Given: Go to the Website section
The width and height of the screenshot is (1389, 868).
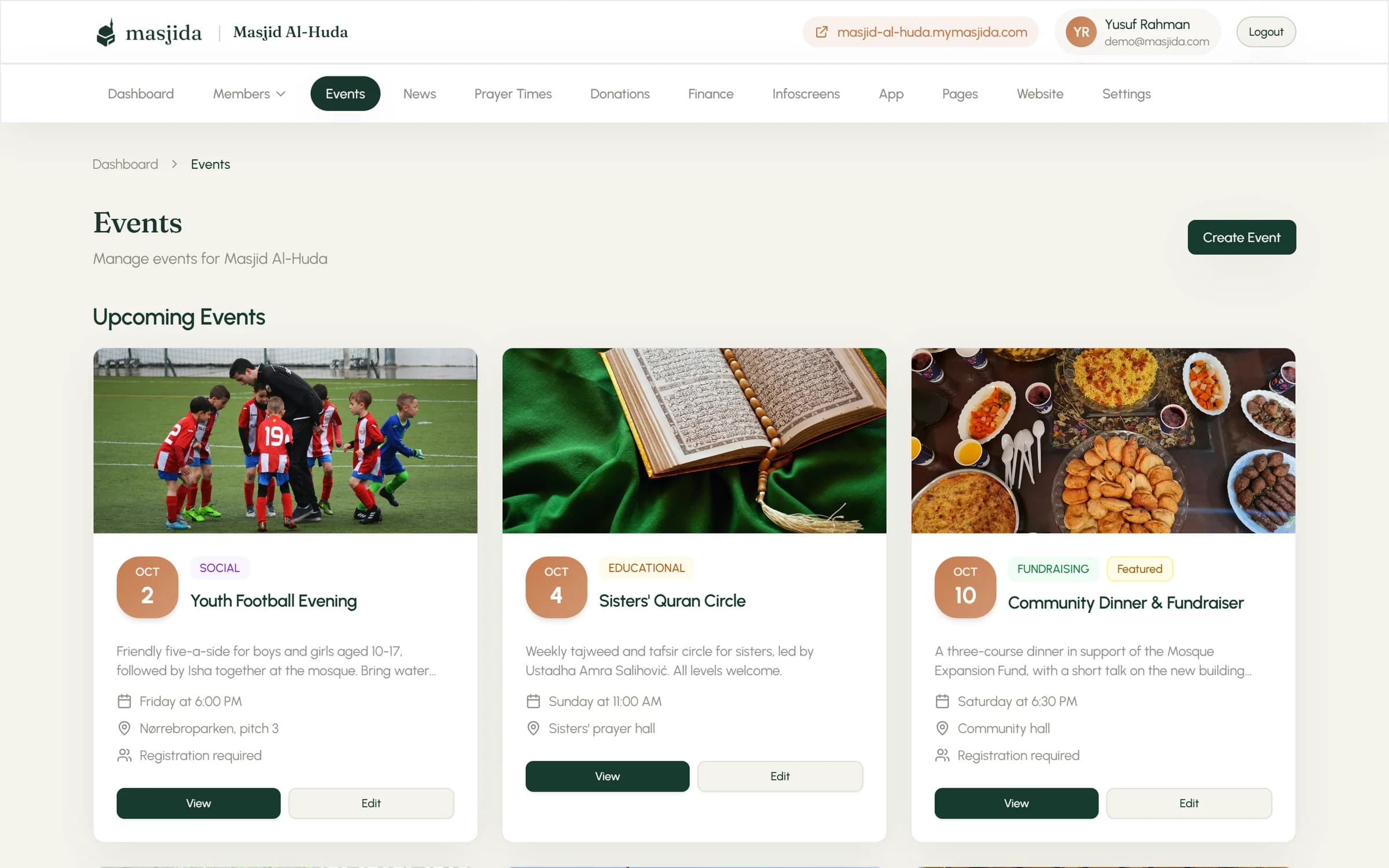Looking at the screenshot, I should [1039, 94].
